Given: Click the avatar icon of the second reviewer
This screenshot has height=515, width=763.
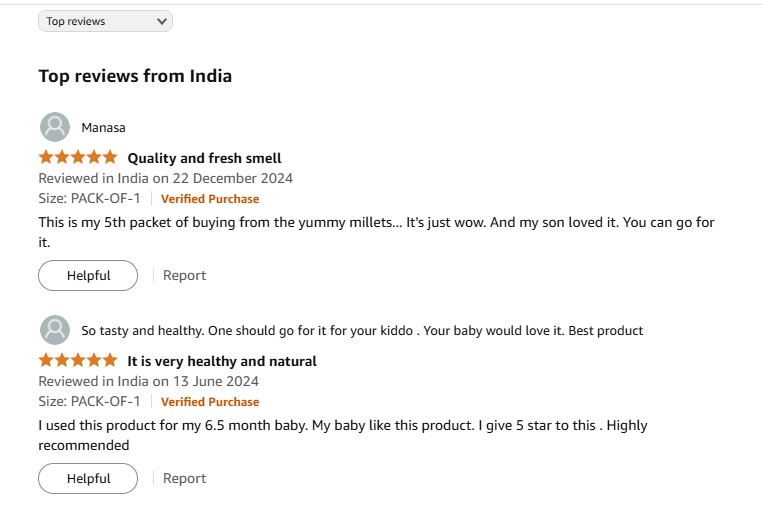Looking at the screenshot, I should pos(54,330).
